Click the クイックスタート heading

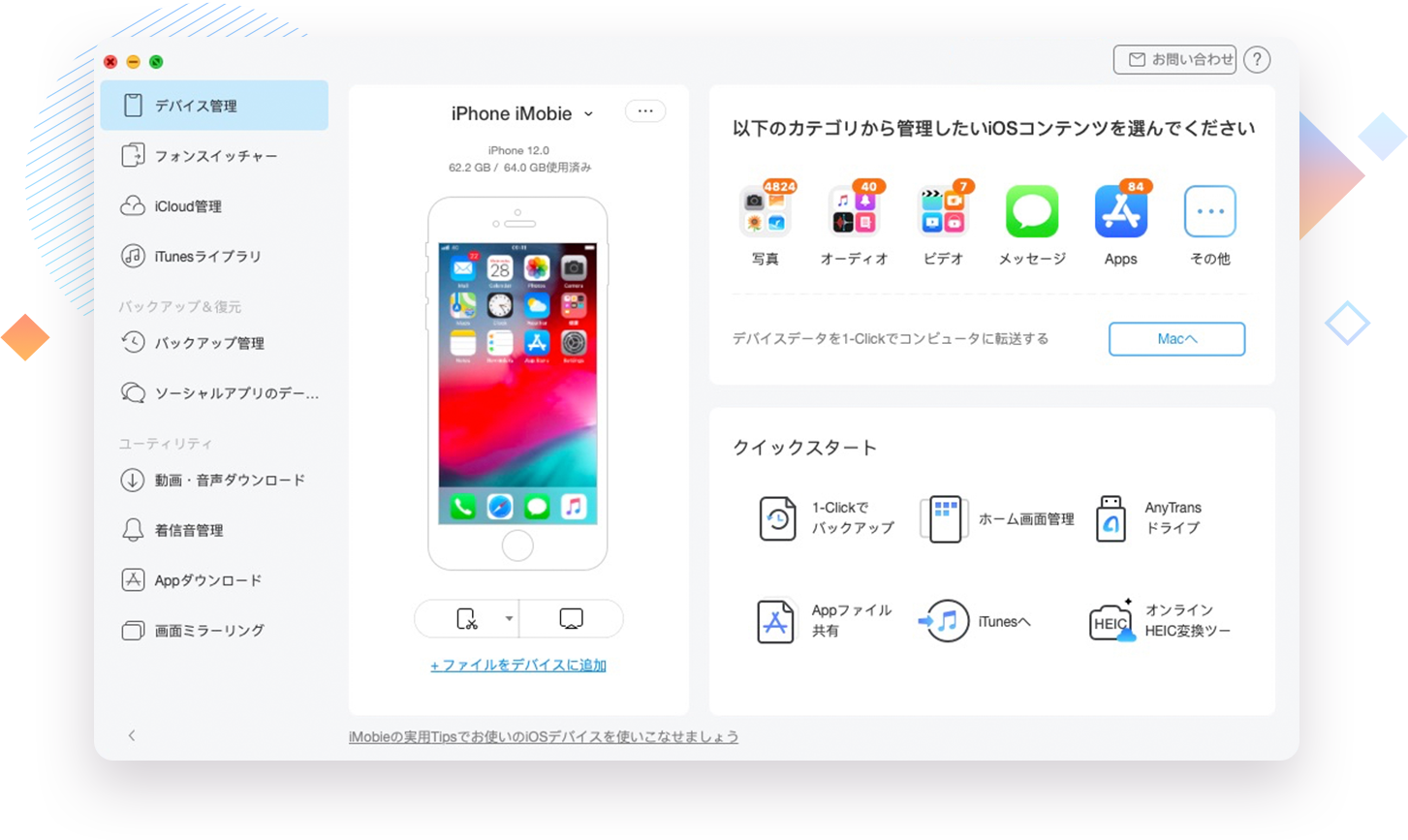coord(804,448)
